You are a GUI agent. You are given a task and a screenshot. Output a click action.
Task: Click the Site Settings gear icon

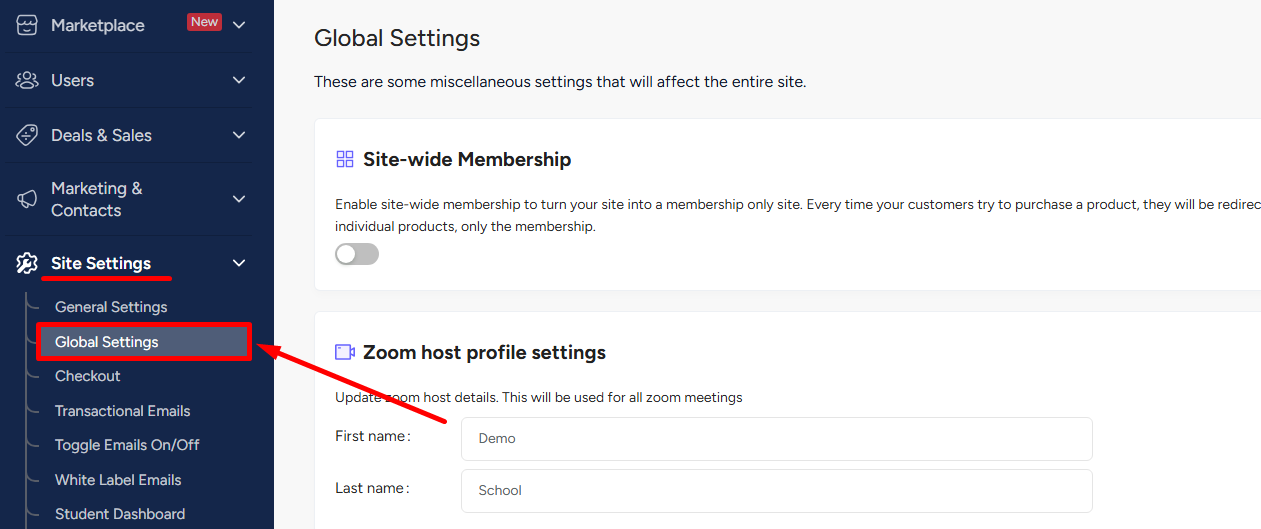(x=27, y=263)
